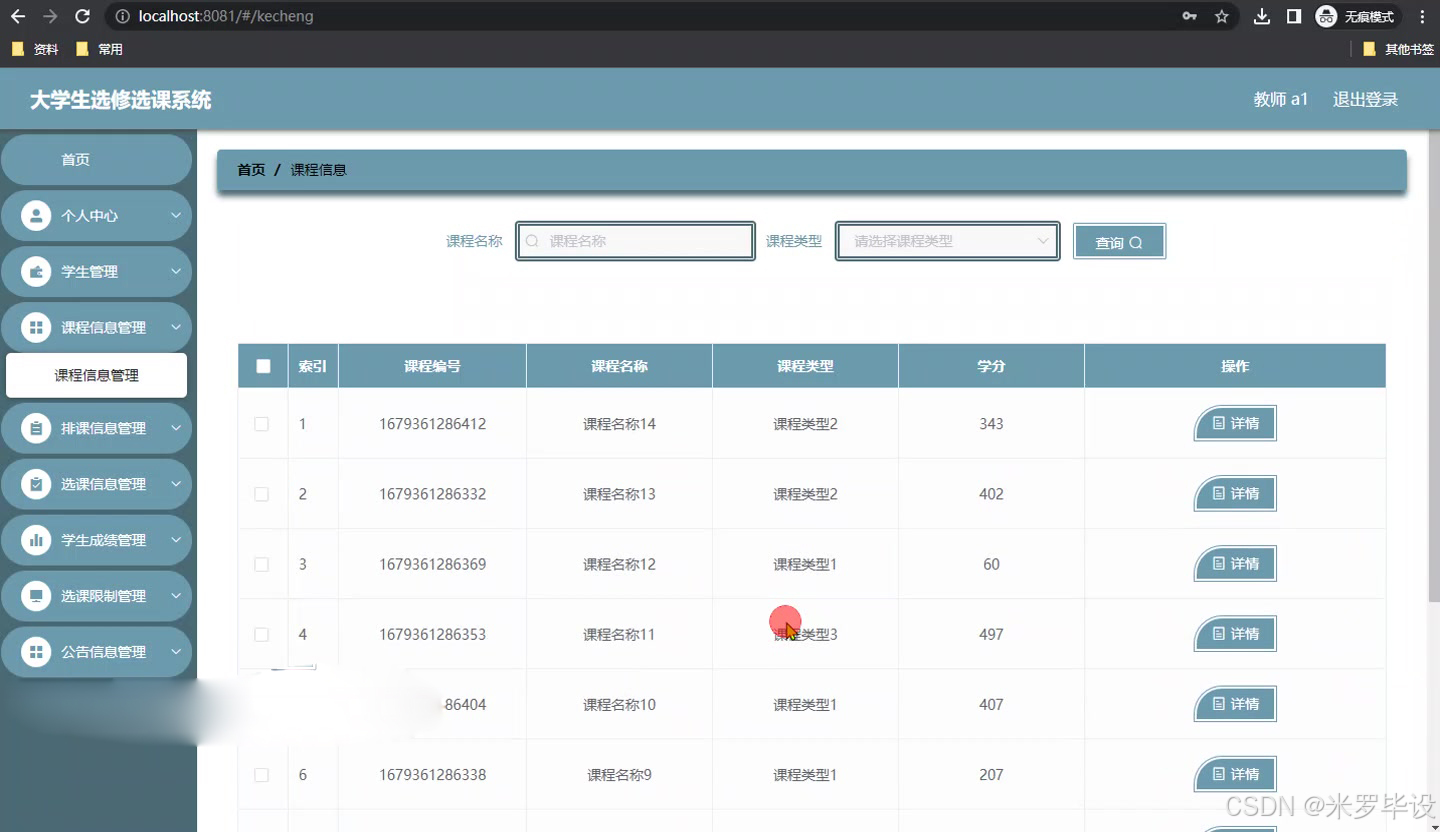Click the site information icon in address bar
1440x832 pixels.
point(122,16)
